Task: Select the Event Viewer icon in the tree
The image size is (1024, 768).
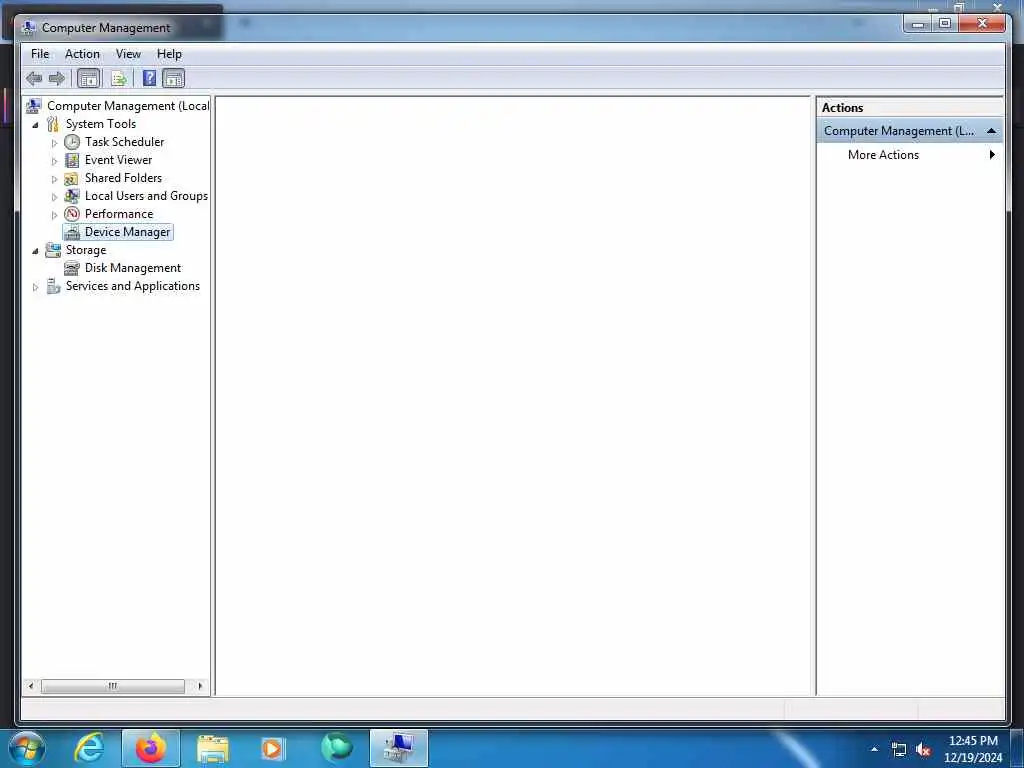Action: point(72,160)
